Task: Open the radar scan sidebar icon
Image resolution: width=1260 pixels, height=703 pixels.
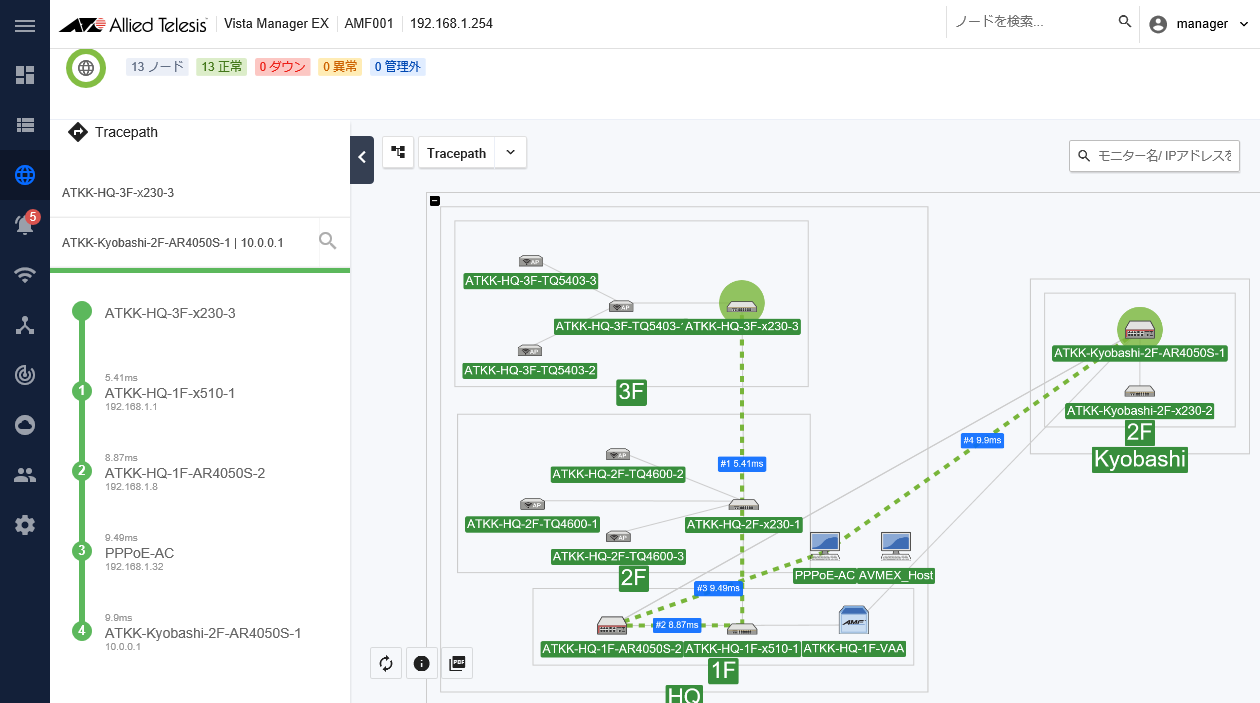Action: (x=25, y=375)
